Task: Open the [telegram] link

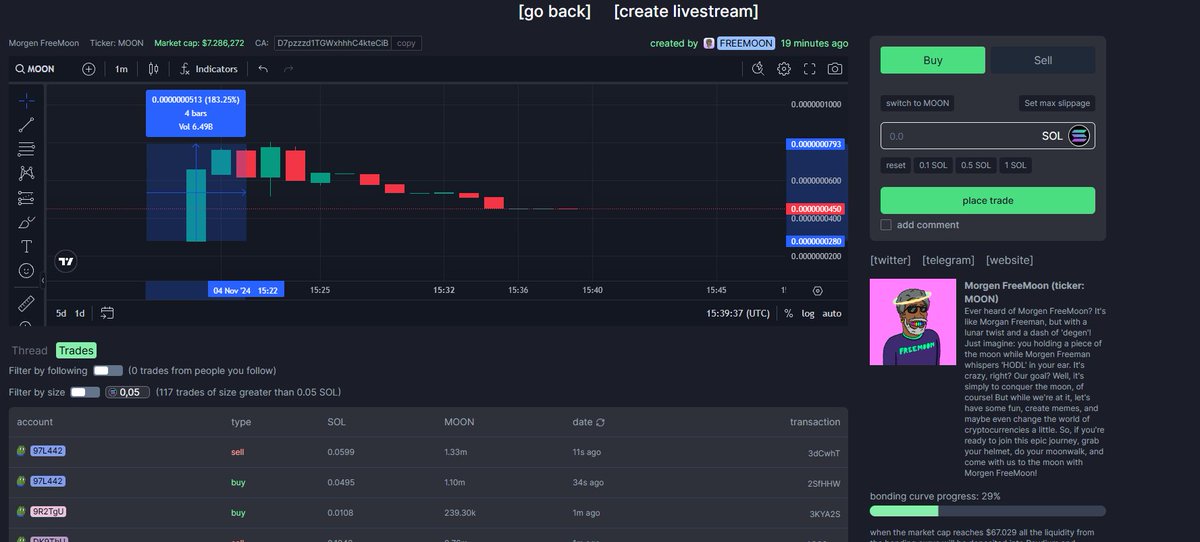Action: point(948,260)
